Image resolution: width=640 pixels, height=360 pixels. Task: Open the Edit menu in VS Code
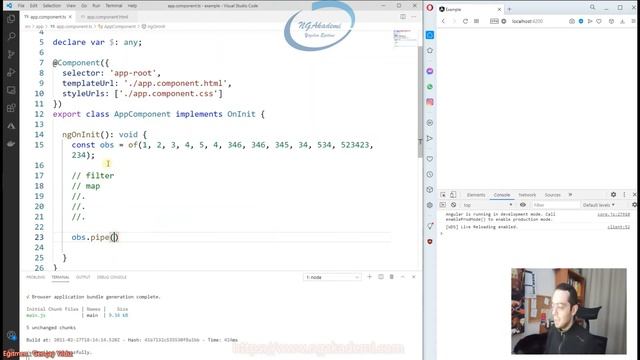33,6
